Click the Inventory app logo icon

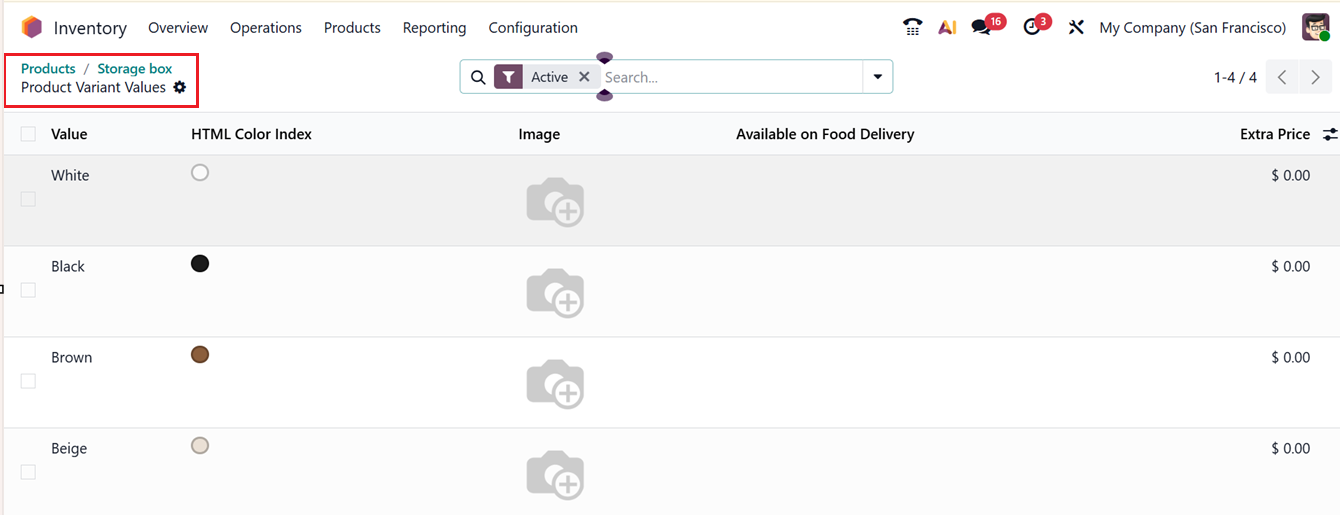32,28
